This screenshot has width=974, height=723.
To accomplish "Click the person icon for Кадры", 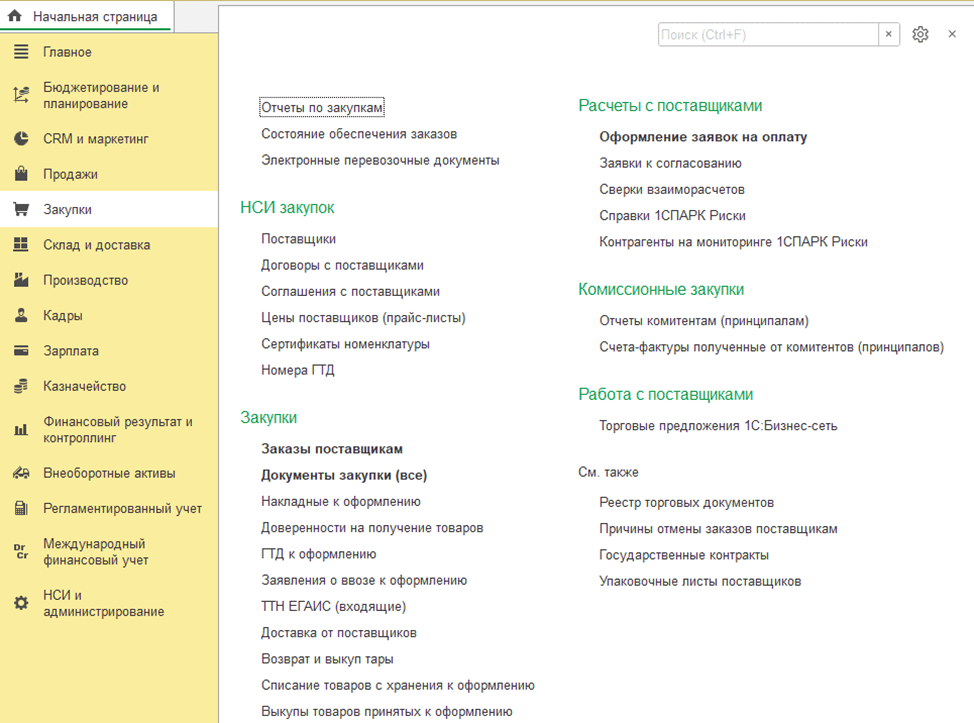I will [21, 316].
